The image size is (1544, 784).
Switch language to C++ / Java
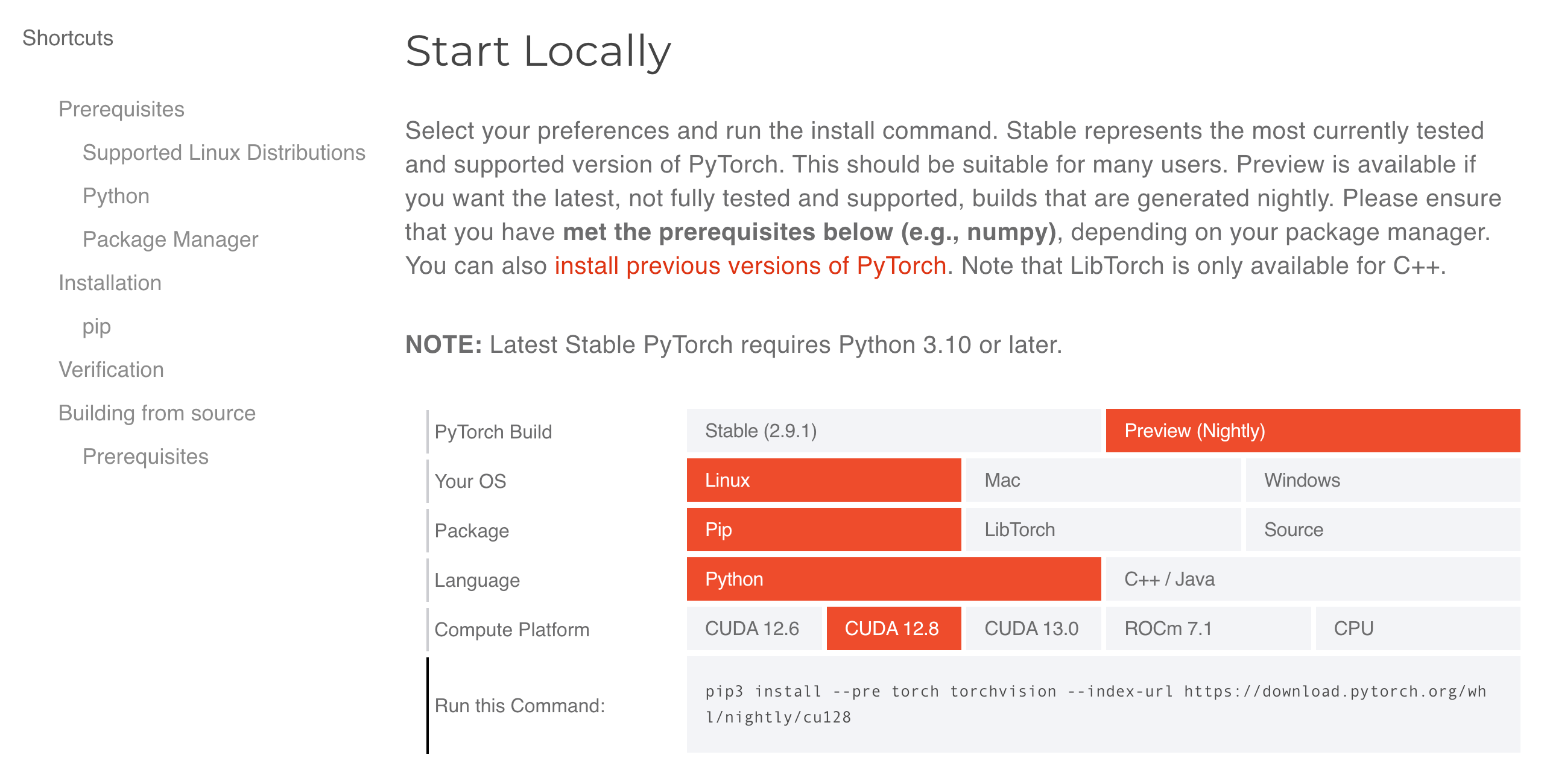[x=1312, y=579]
